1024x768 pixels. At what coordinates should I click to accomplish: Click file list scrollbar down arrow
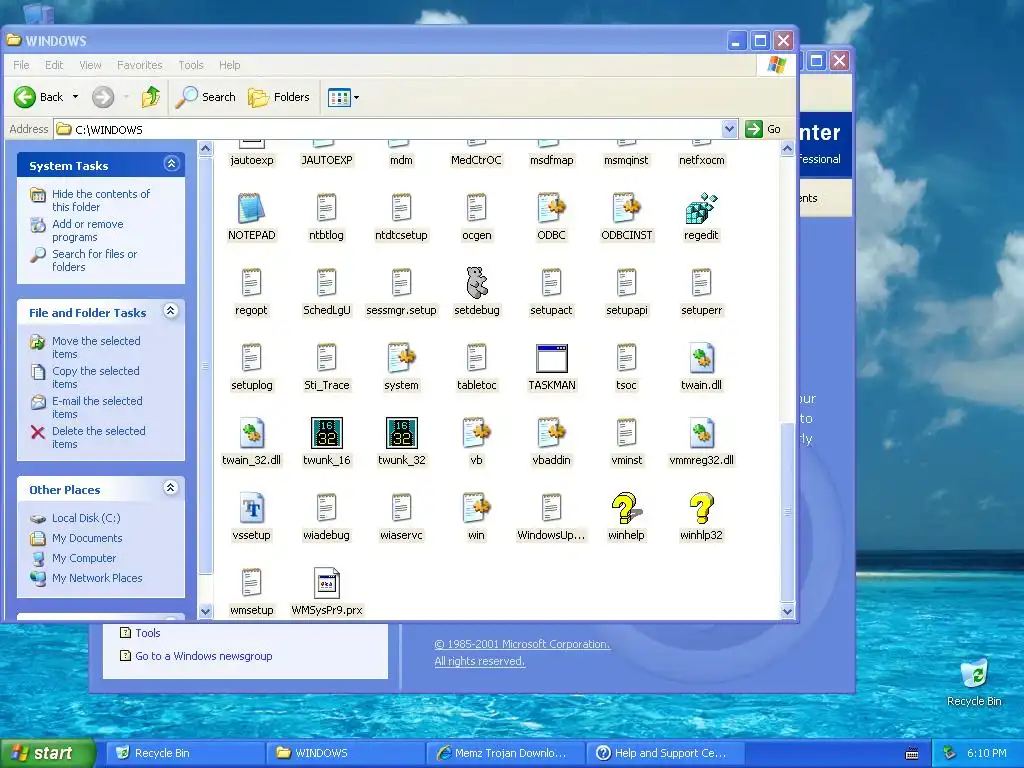pos(787,611)
